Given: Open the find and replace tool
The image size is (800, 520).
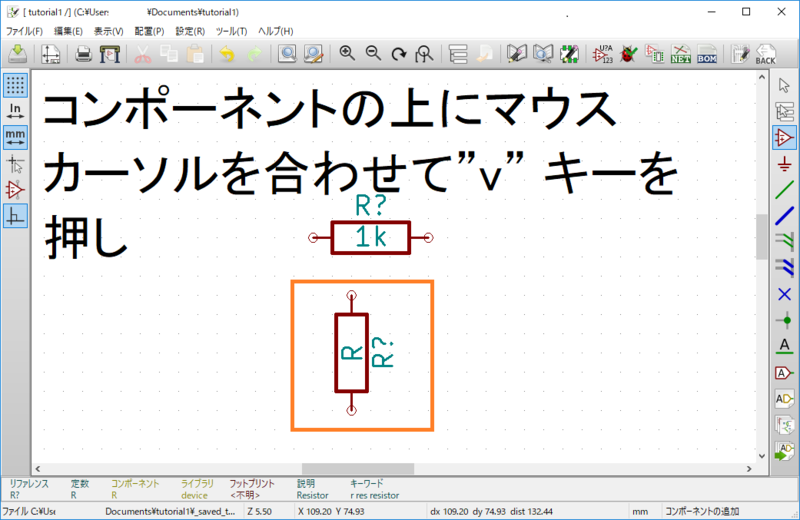Looking at the screenshot, I should tap(313, 54).
